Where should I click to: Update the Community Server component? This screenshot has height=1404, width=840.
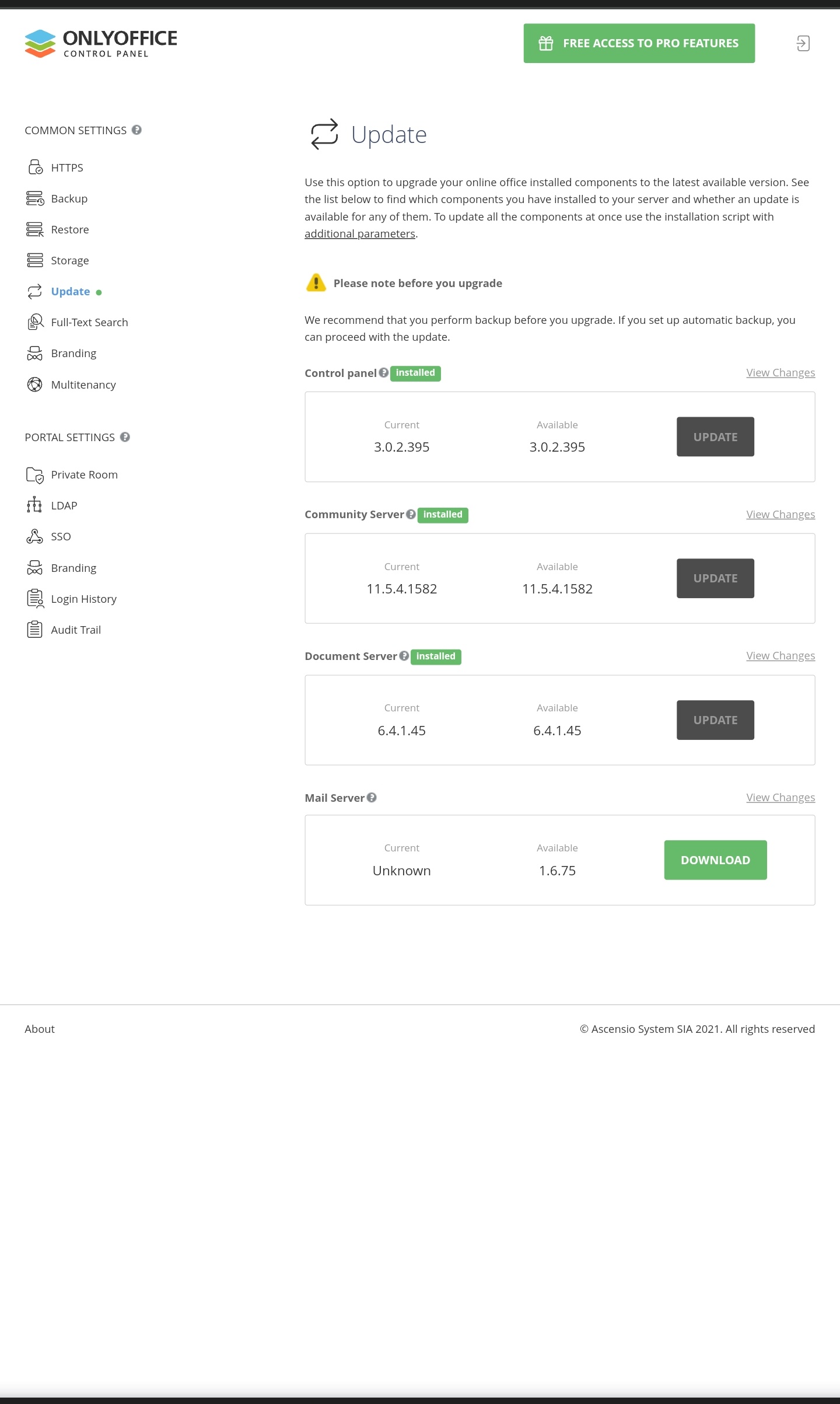coord(715,578)
